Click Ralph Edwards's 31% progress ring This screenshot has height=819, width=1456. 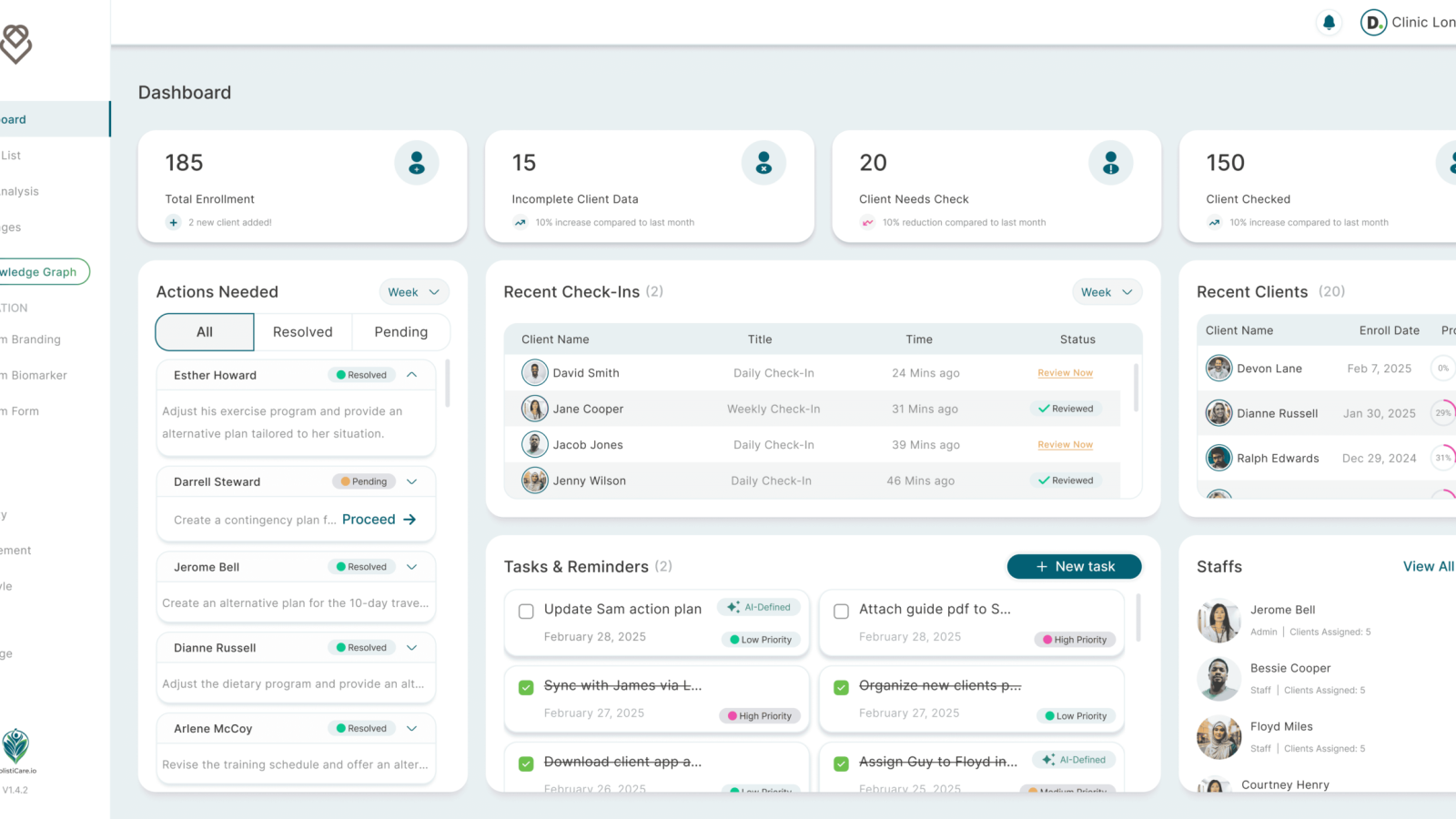[1443, 458]
